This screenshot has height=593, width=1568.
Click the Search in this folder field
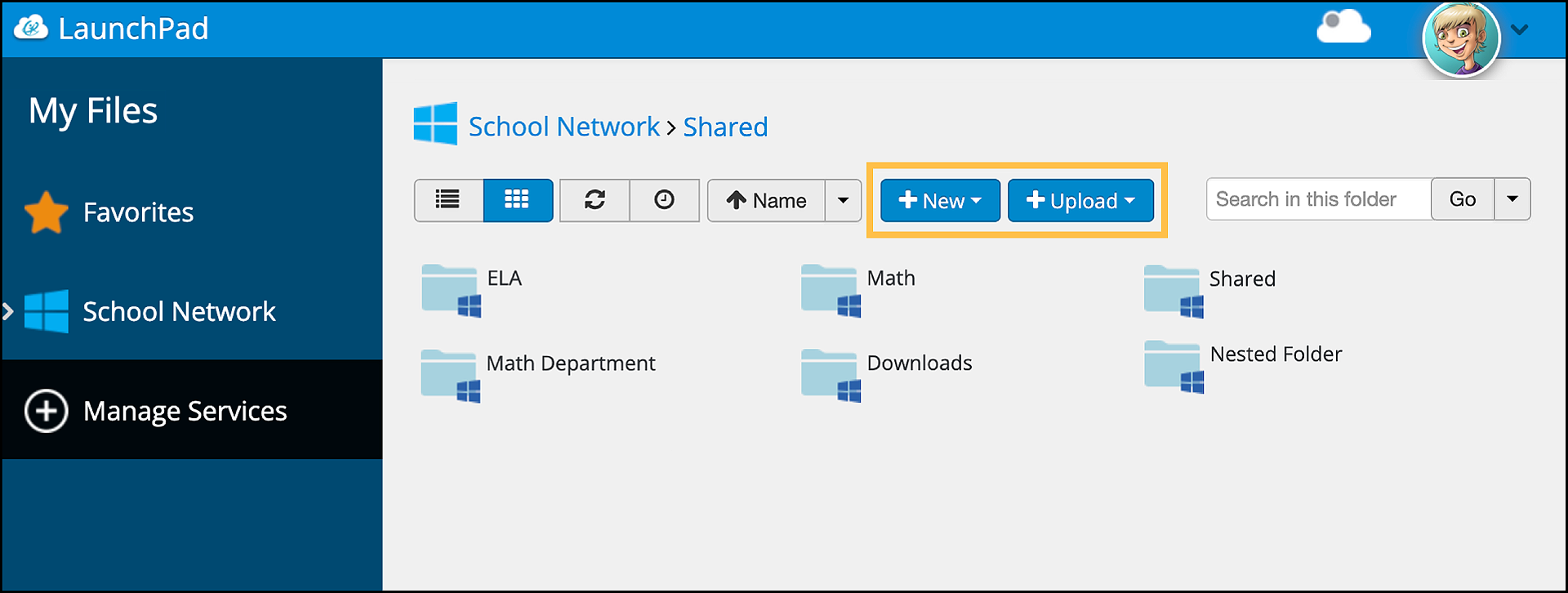(1318, 199)
